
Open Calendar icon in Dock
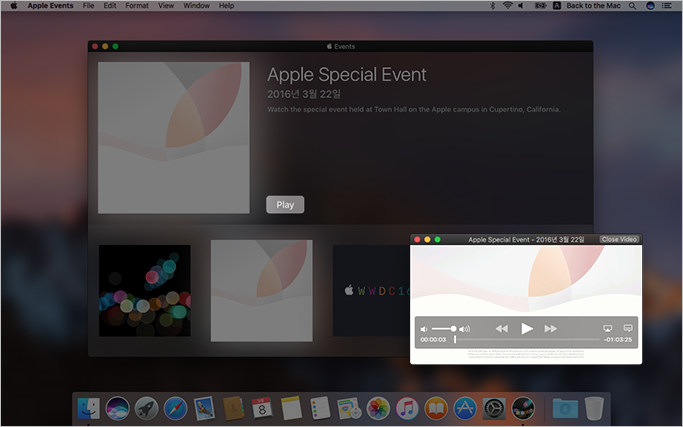262,408
